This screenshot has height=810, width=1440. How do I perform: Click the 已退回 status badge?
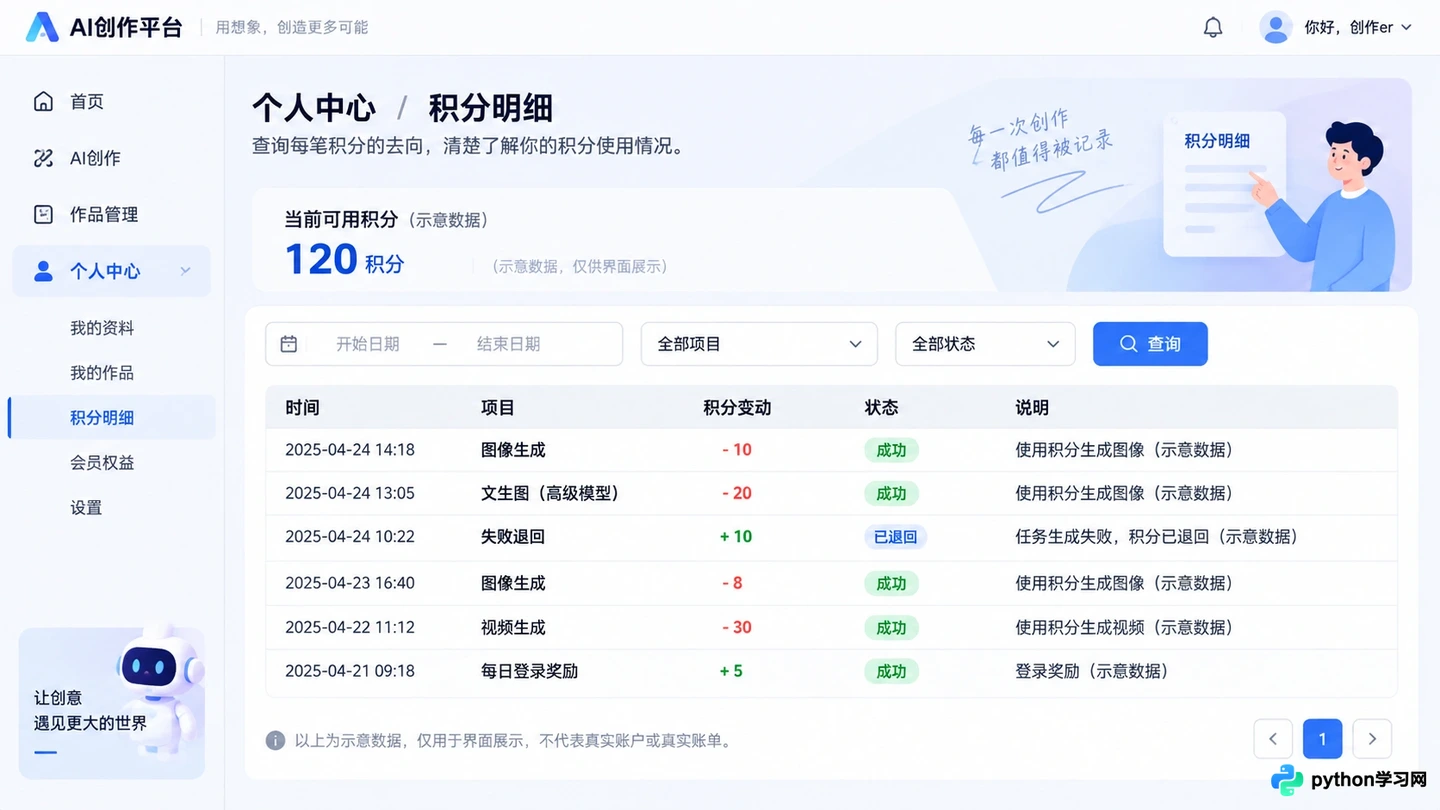pyautogui.click(x=895, y=537)
